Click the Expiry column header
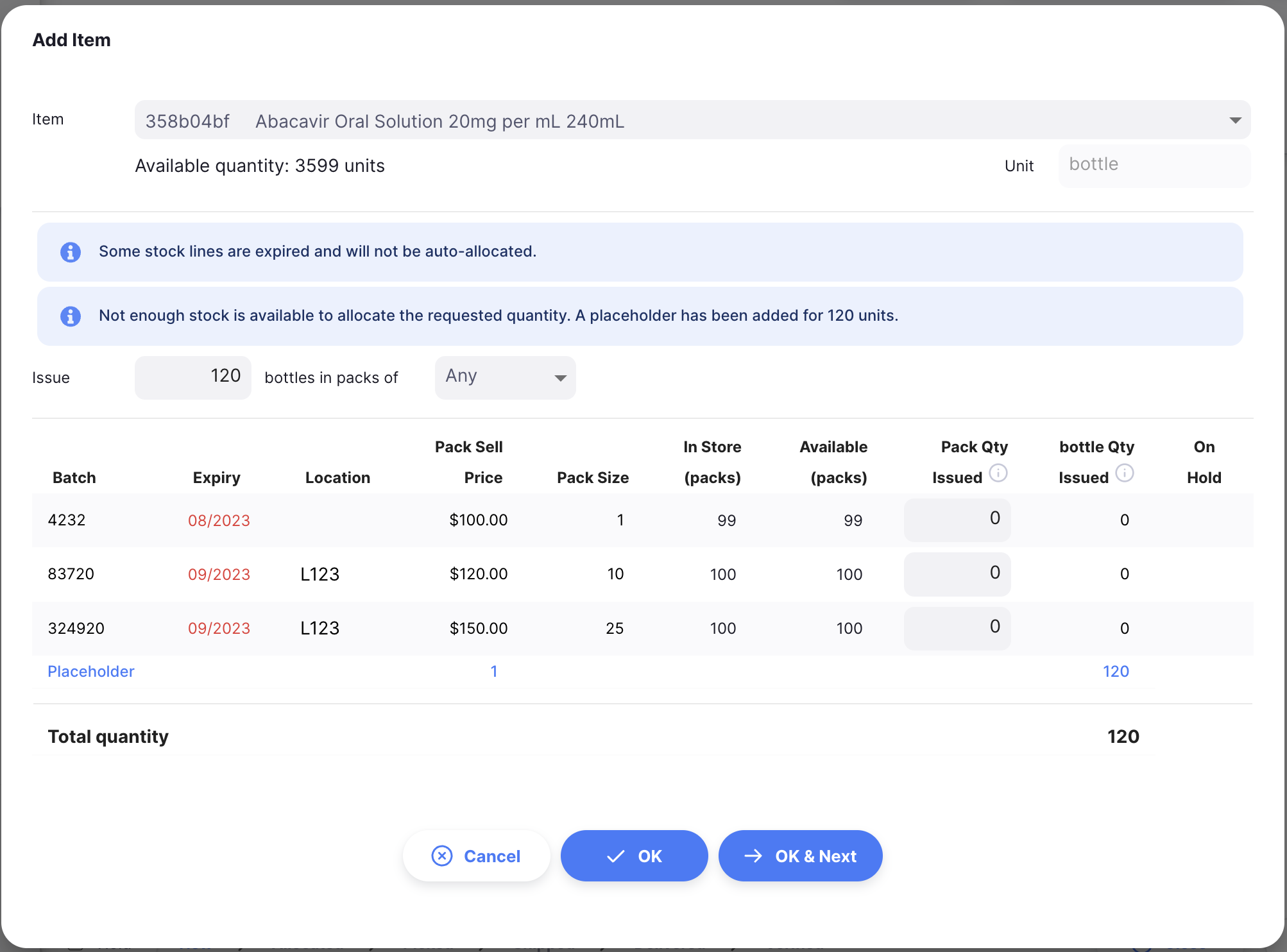This screenshot has height=952, width=1287. 217,478
